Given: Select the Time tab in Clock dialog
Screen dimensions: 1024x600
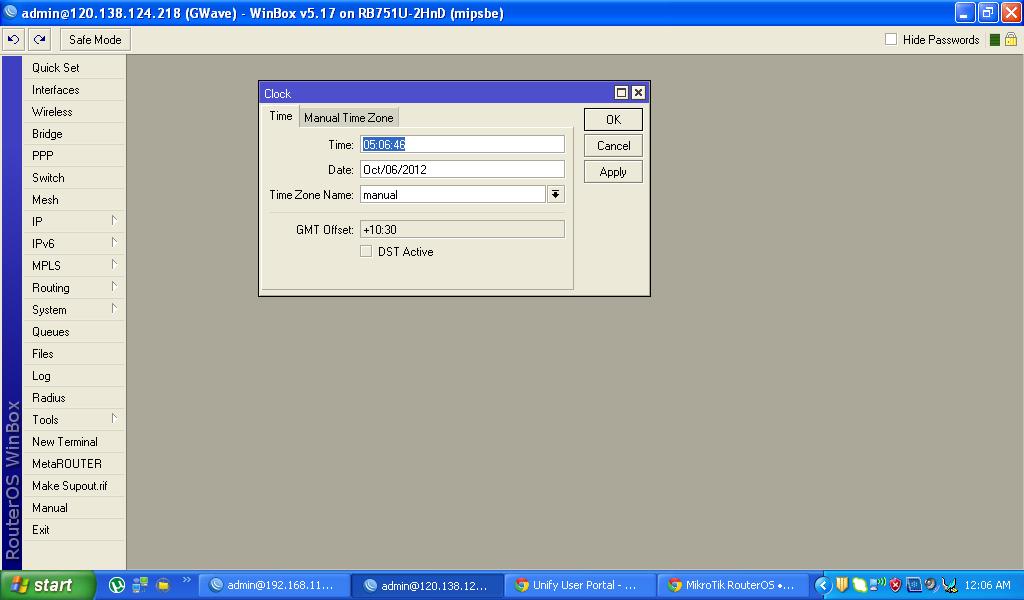Looking at the screenshot, I should coord(281,116).
